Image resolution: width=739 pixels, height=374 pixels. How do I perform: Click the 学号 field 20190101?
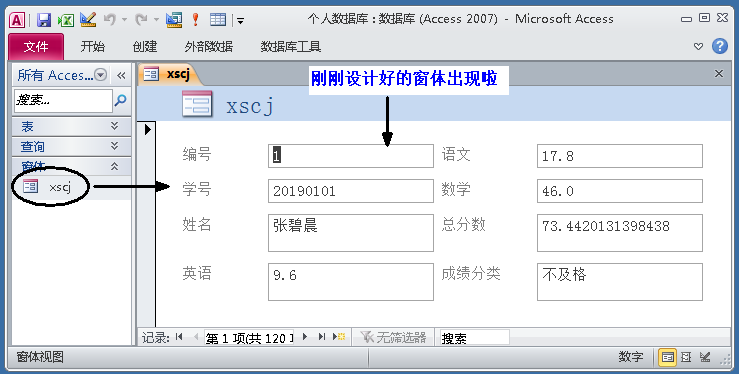pyautogui.click(x=351, y=191)
